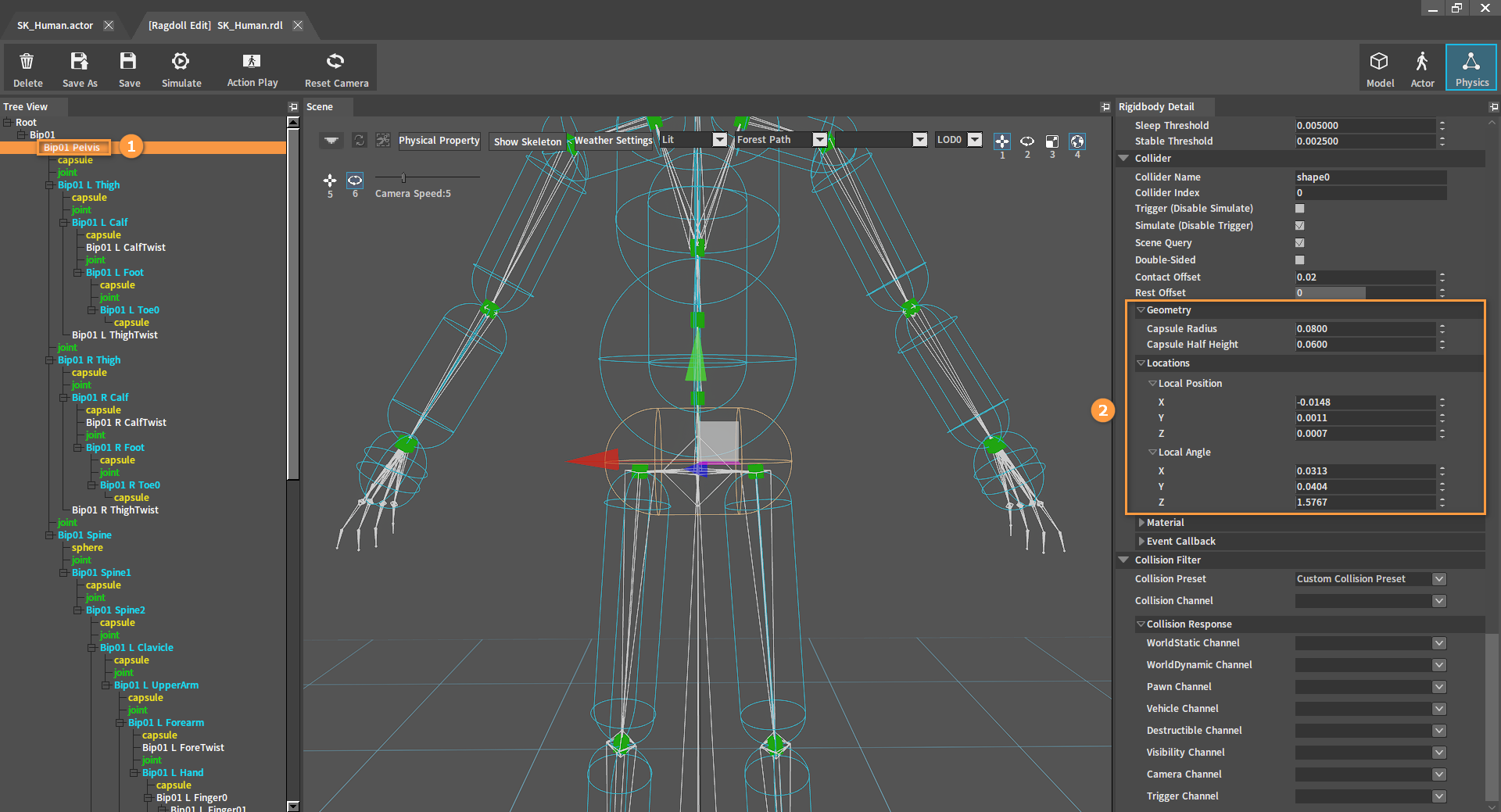Click the Capsule Radius value field
Screen dimensions: 1501x812
click(x=1365, y=329)
